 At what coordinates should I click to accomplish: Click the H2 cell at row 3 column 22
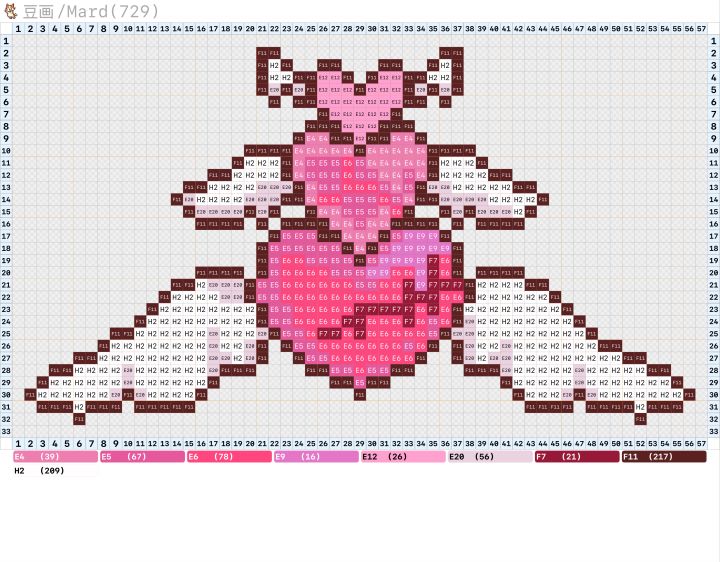pos(275,65)
